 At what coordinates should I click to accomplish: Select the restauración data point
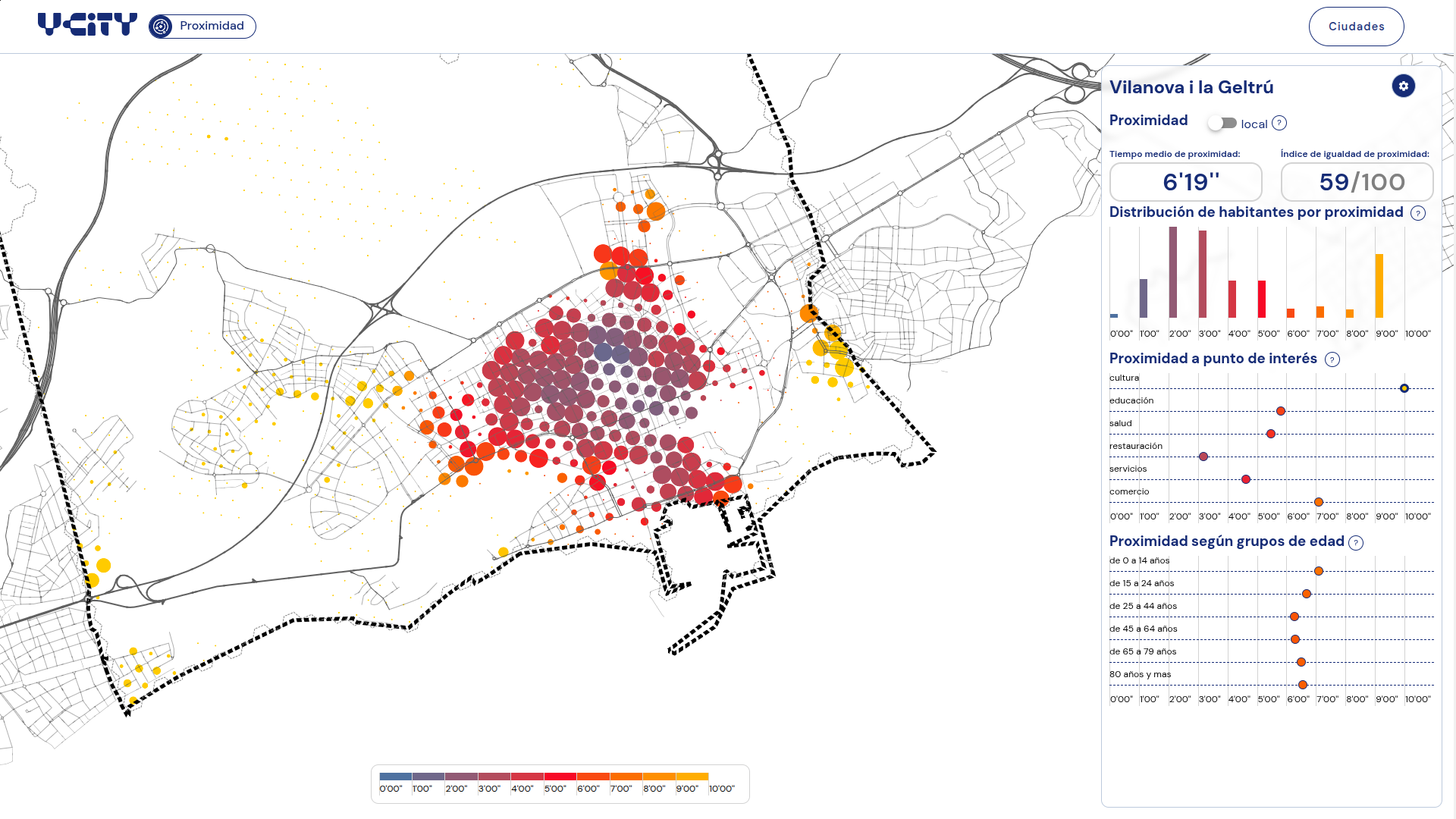pyautogui.click(x=1203, y=457)
